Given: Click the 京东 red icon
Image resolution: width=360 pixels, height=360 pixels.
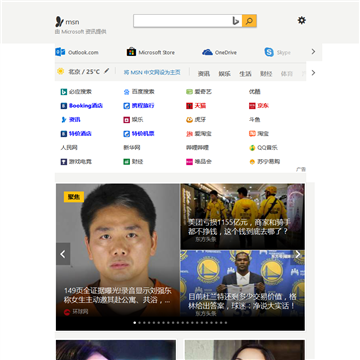Looking at the screenshot, I should 252,106.
